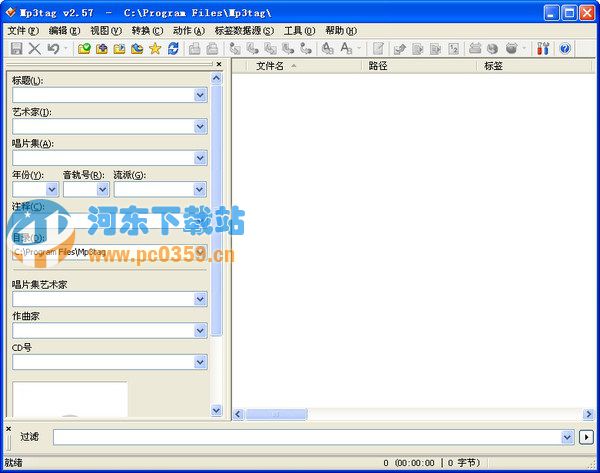This screenshot has width=600, height=473.
Task: Expand the 流派 (Genre) dropdown
Action: (199, 189)
